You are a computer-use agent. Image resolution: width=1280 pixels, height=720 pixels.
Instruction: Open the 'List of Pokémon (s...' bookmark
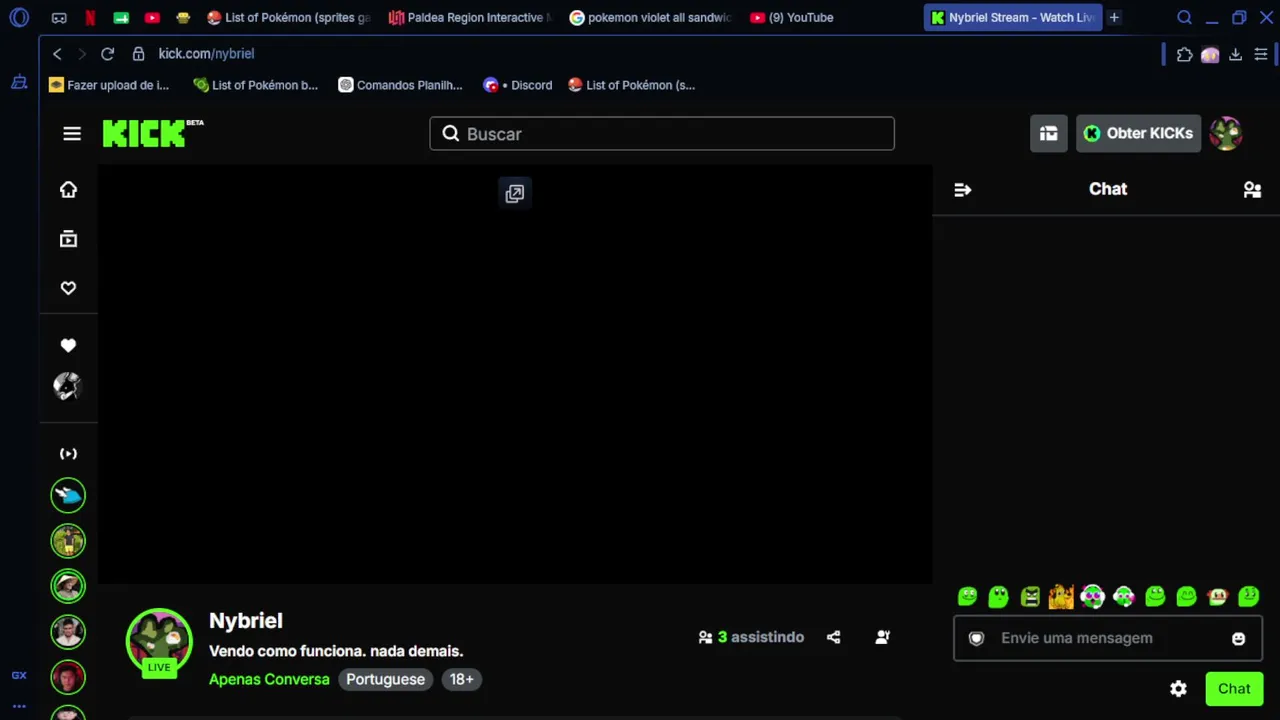631,85
